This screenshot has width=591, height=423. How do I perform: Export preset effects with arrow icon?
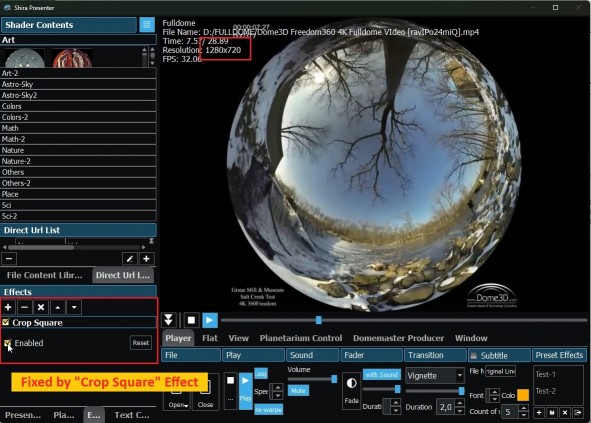coord(577,413)
